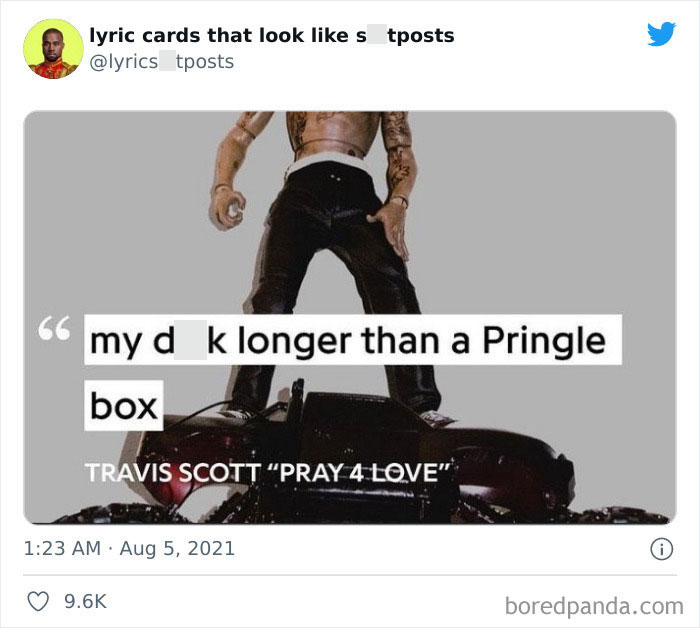
Task: Click the 'box' lyric text block
Action: 124,405
